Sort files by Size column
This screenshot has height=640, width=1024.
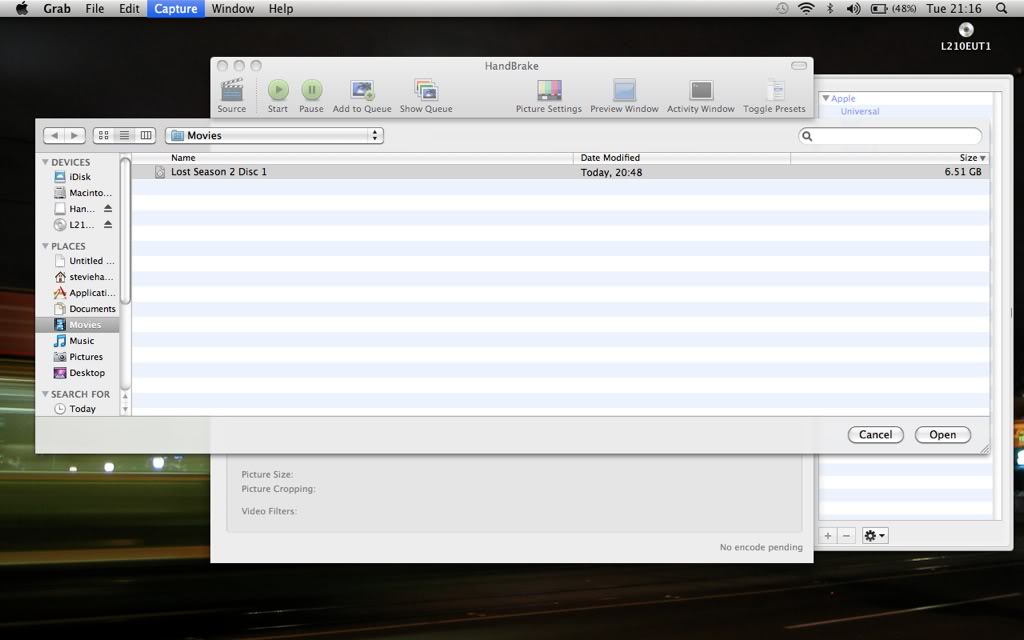point(889,158)
